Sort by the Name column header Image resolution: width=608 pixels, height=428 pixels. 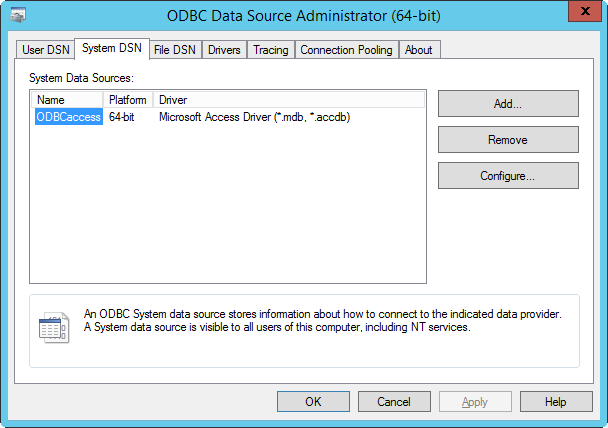(x=68, y=100)
